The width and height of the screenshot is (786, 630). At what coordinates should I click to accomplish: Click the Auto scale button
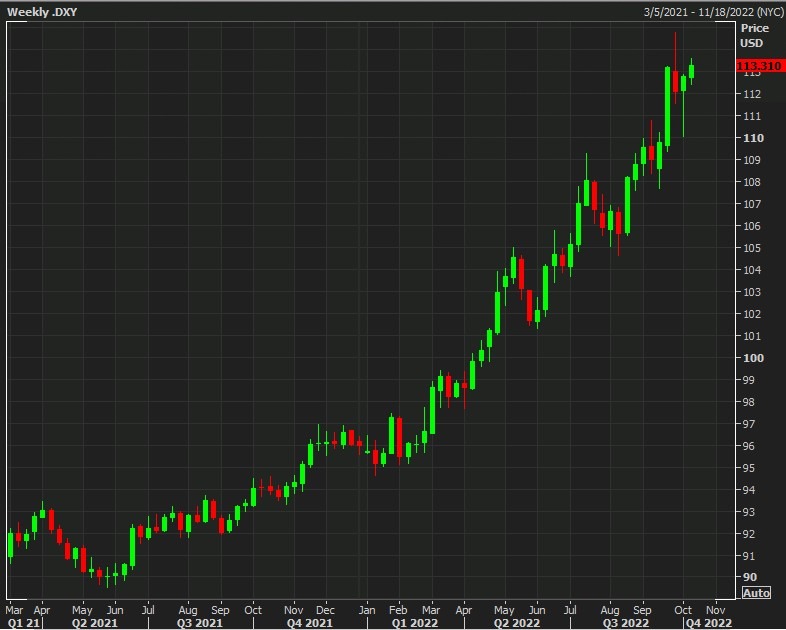(x=756, y=593)
